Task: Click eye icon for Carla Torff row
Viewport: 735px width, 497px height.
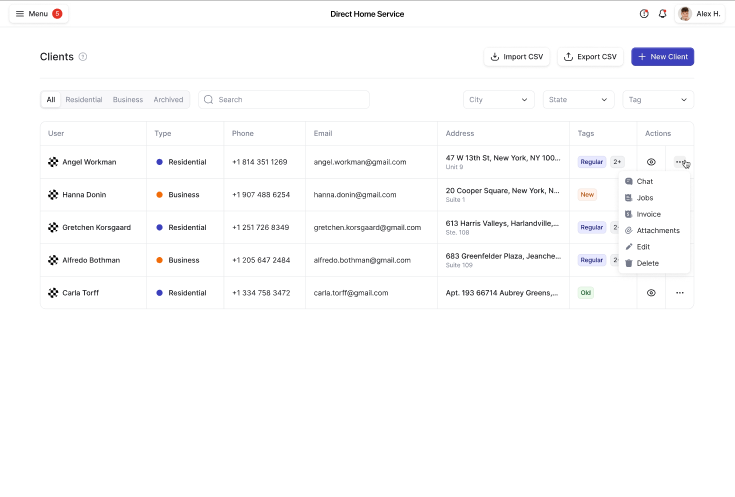Action: pyautogui.click(x=651, y=293)
